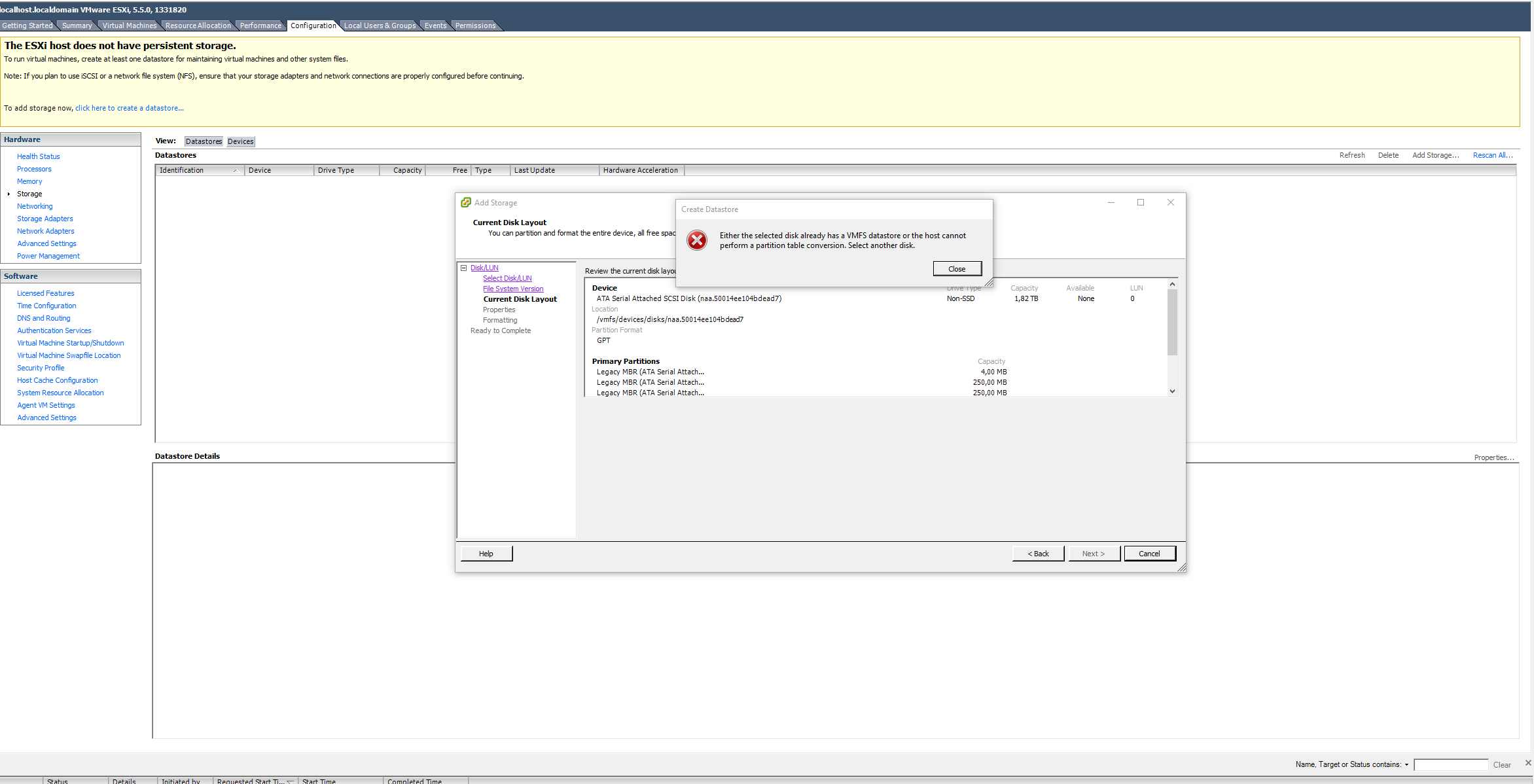Switch view to Devices
The image size is (1534, 784).
coord(241,141)
